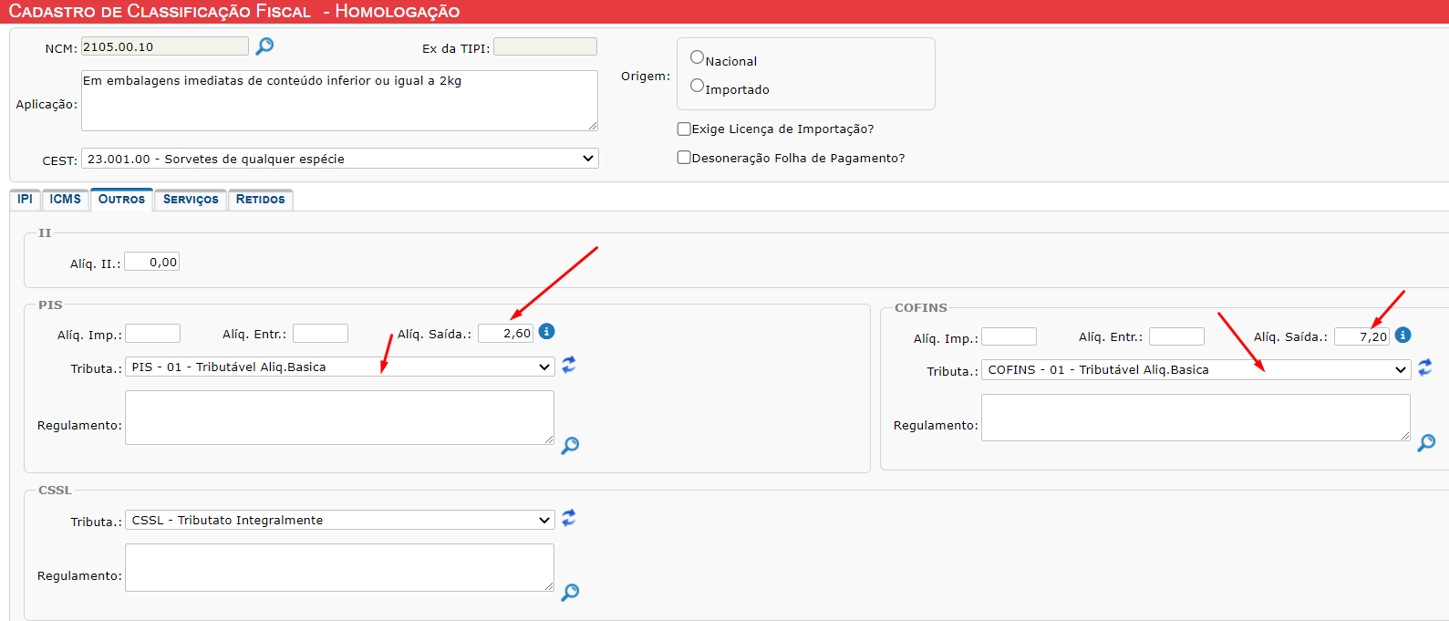Viewport: 1449px width, 621px height.
Task: Open the PIS Tributa. dropdown
Action: [x=340, y=366]
